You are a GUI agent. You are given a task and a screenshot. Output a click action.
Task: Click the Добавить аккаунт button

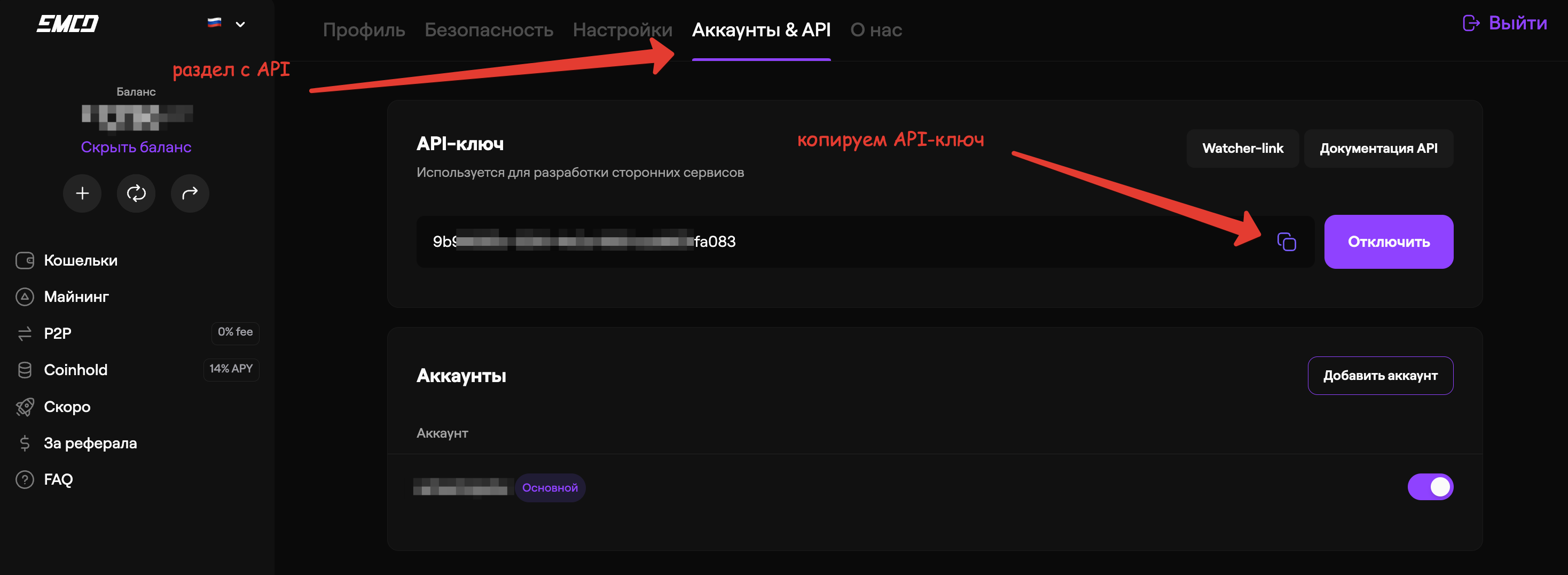[1380, 376]
